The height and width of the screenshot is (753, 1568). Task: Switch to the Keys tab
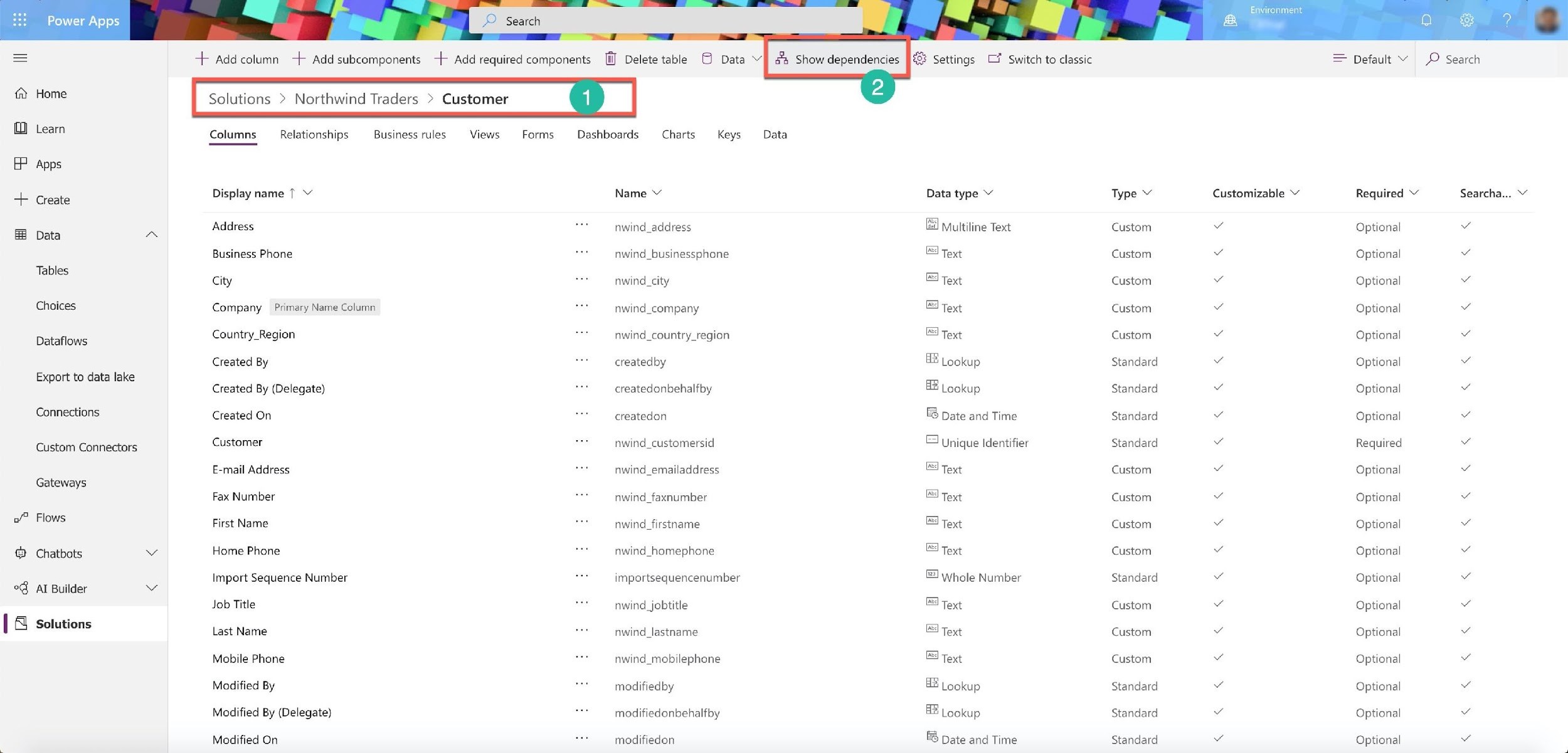[x=729, y=134]
